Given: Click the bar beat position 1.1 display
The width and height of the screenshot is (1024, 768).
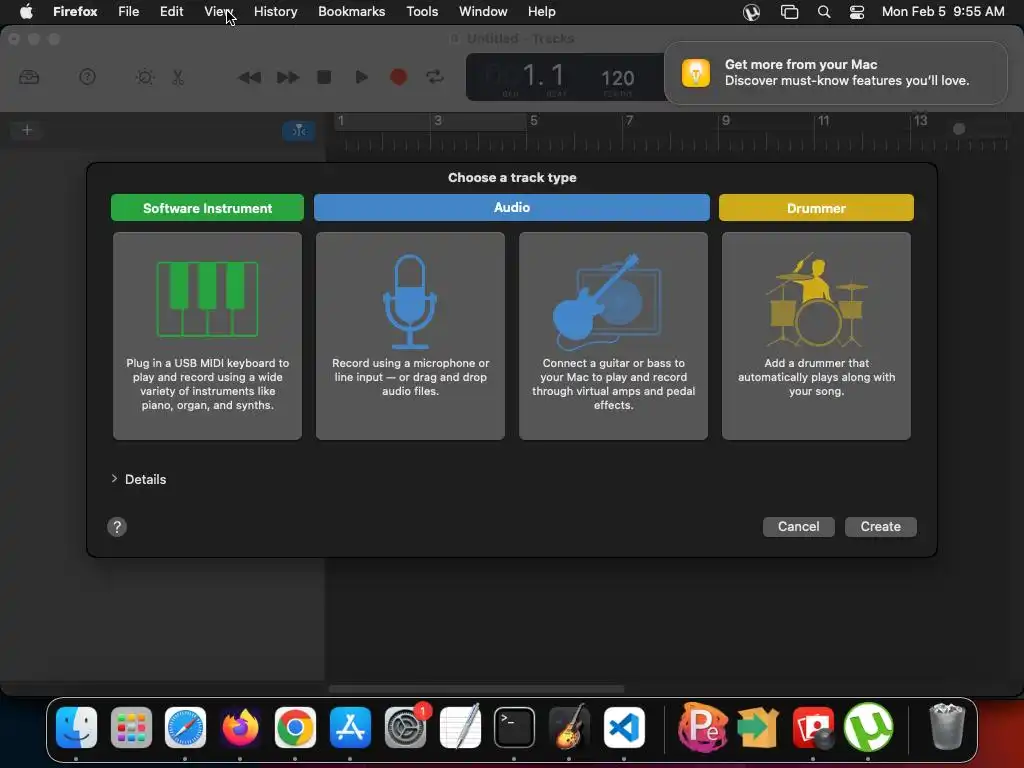Looking at the screenshot, I should point(543,76).
